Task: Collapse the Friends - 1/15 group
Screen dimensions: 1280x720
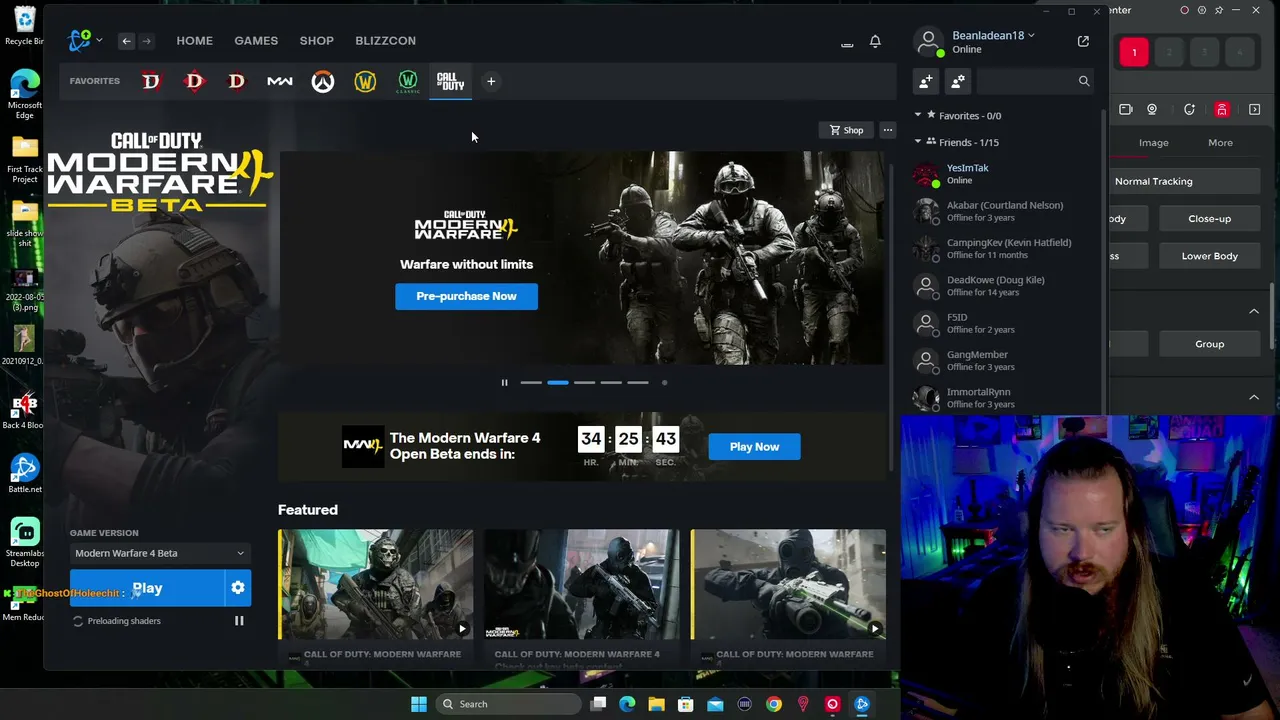Action: pyautogui.click(x=918, y=142)
